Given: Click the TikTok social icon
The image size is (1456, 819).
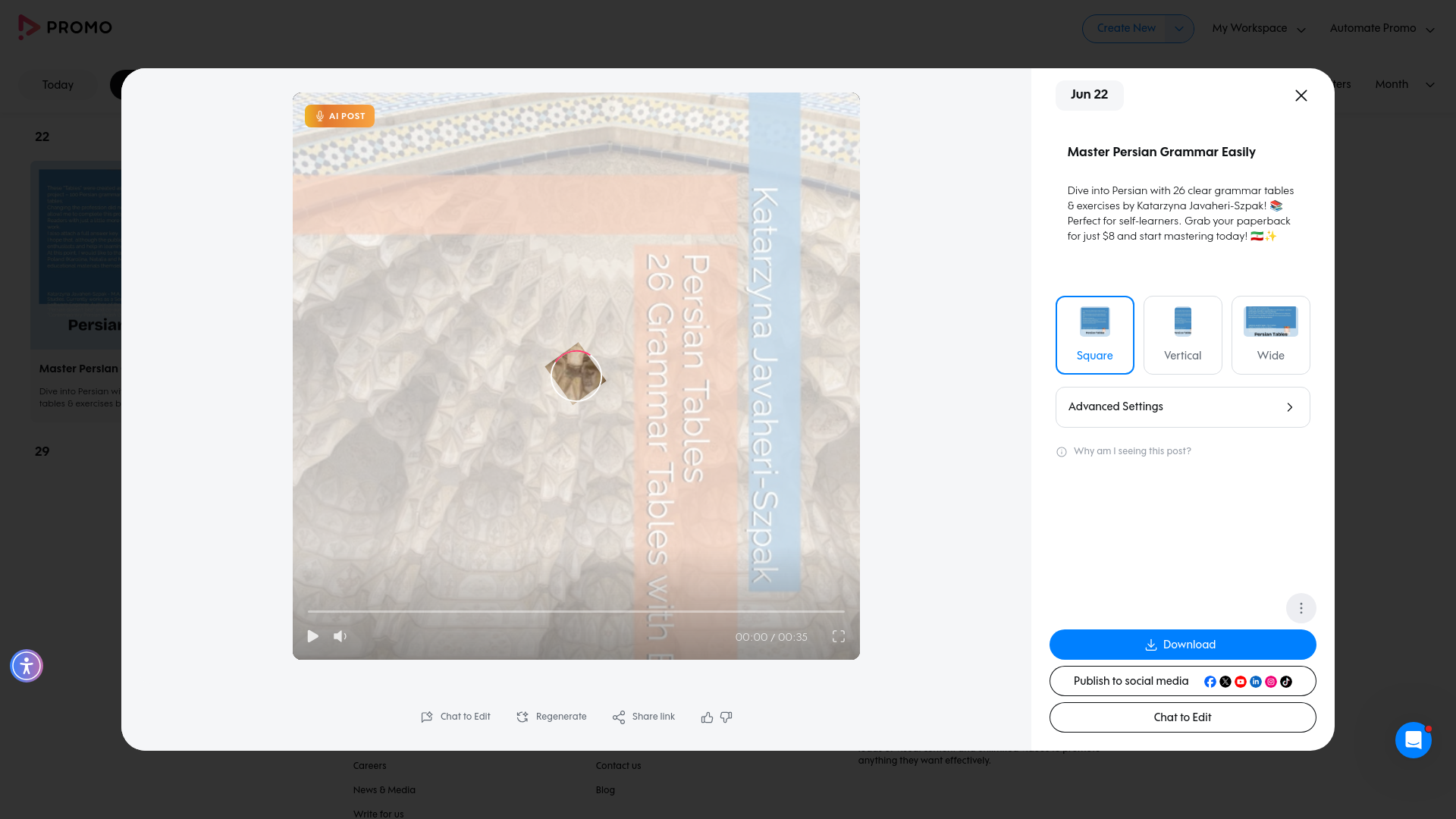Looking at the screenshot, I should pos(1285,682).
